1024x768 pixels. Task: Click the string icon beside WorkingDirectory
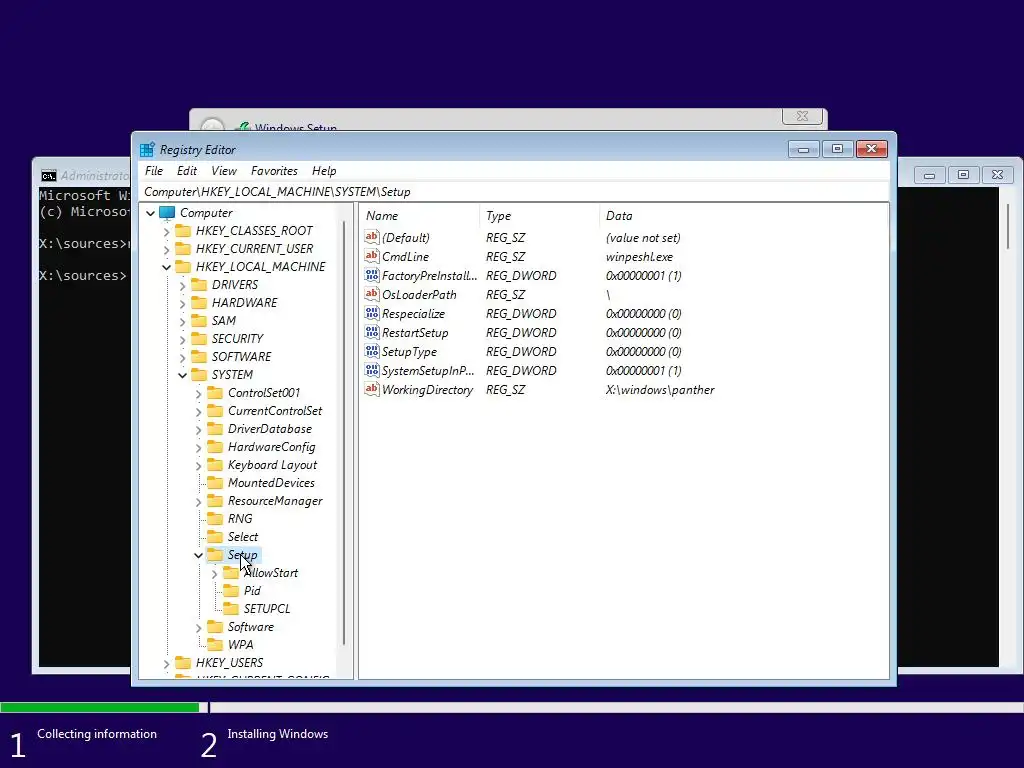click(x=372, y=389)
